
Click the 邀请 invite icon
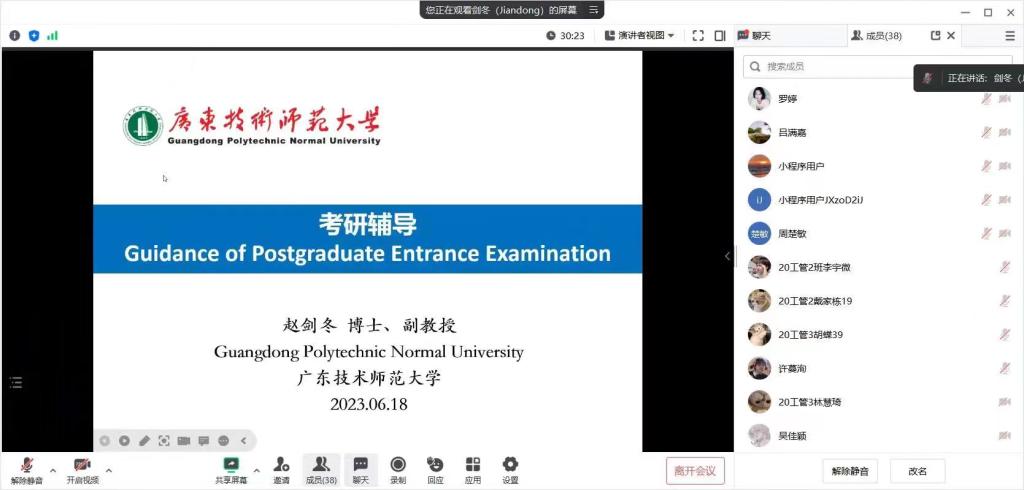point(282,469)
